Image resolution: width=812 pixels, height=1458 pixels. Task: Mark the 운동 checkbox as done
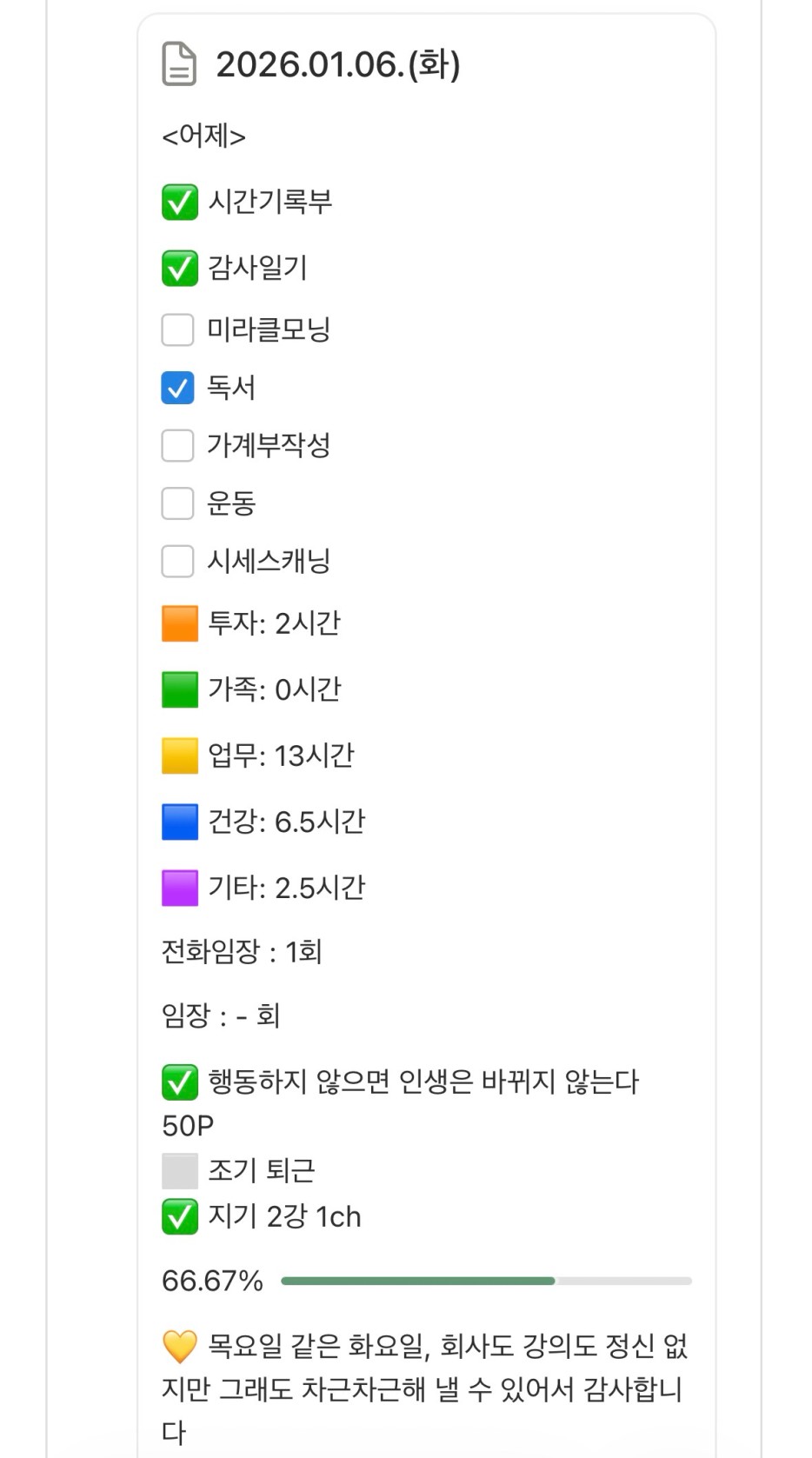click(x=178, y=503)
